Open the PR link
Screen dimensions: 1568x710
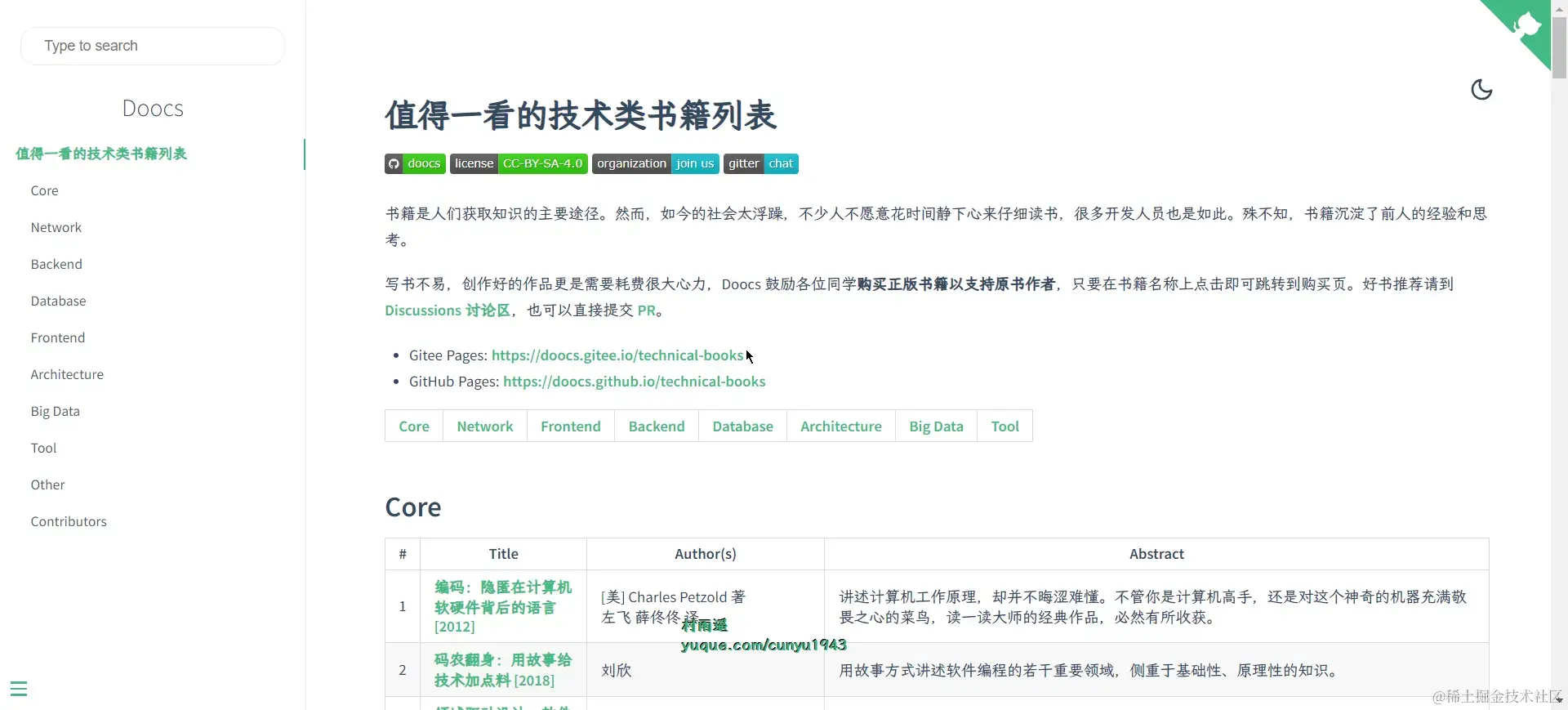pyautogui.click(x=646, y=310)
